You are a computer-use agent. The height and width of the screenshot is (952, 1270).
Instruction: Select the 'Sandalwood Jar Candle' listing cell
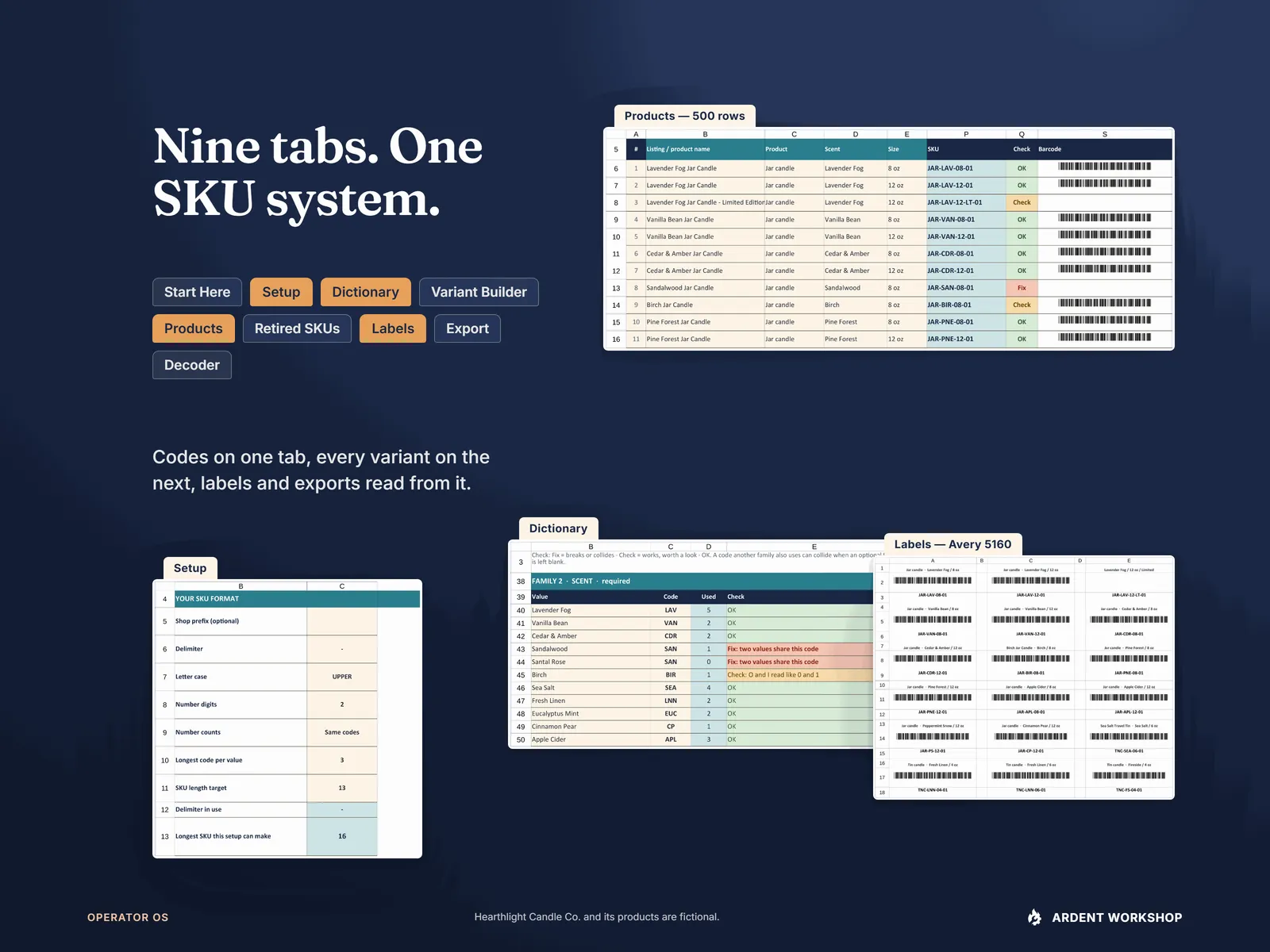click(704, 288)
